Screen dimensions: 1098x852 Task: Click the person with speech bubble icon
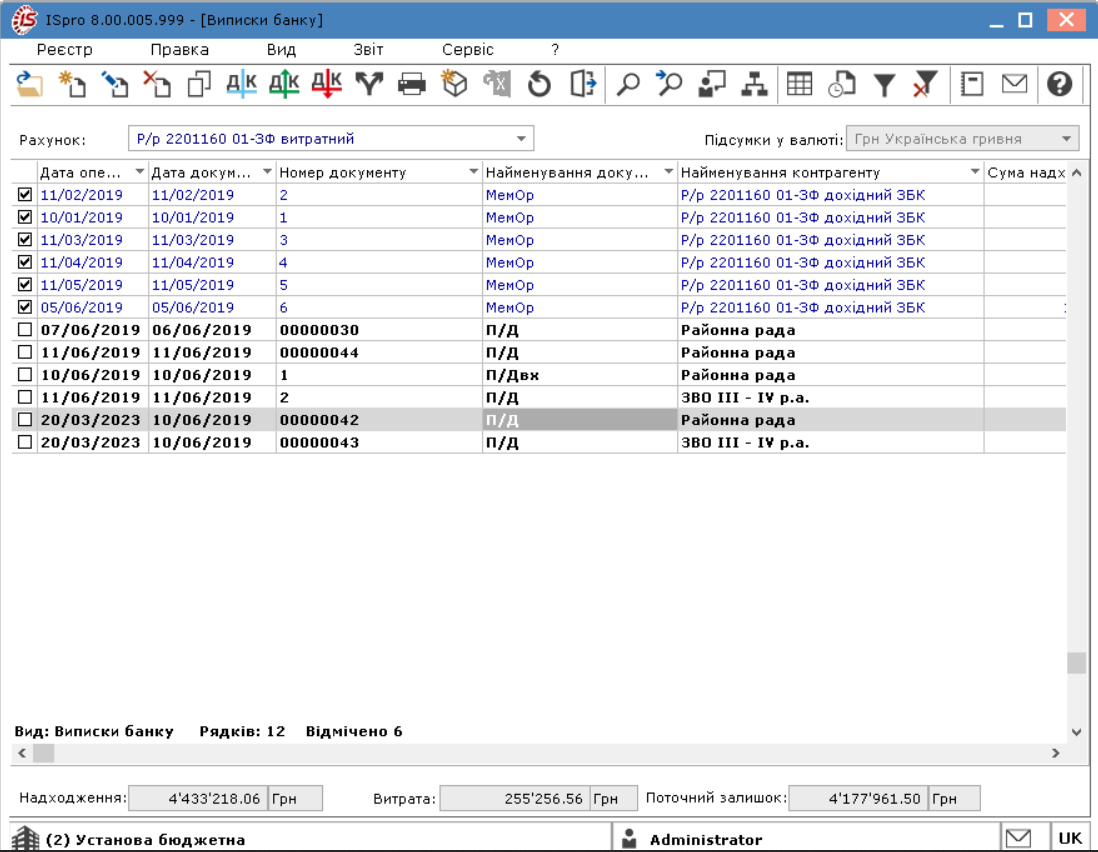pos(712,84)
